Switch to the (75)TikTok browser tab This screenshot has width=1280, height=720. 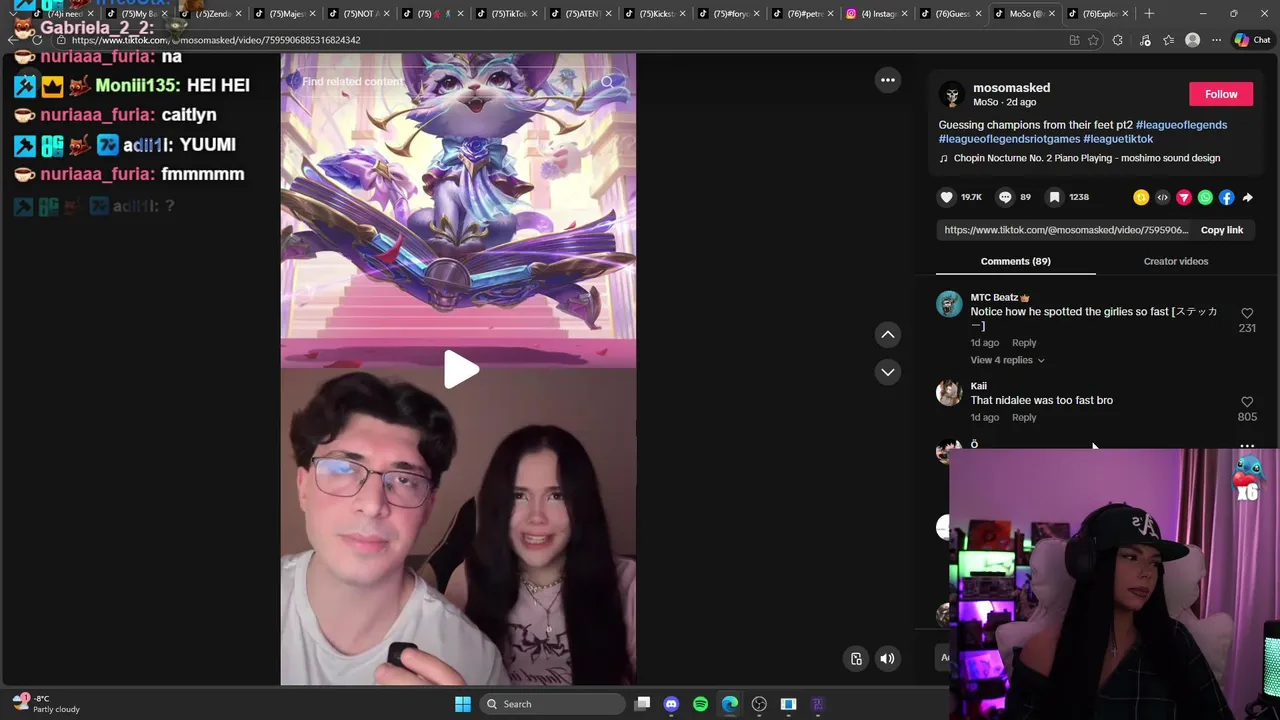pos(507,14)
